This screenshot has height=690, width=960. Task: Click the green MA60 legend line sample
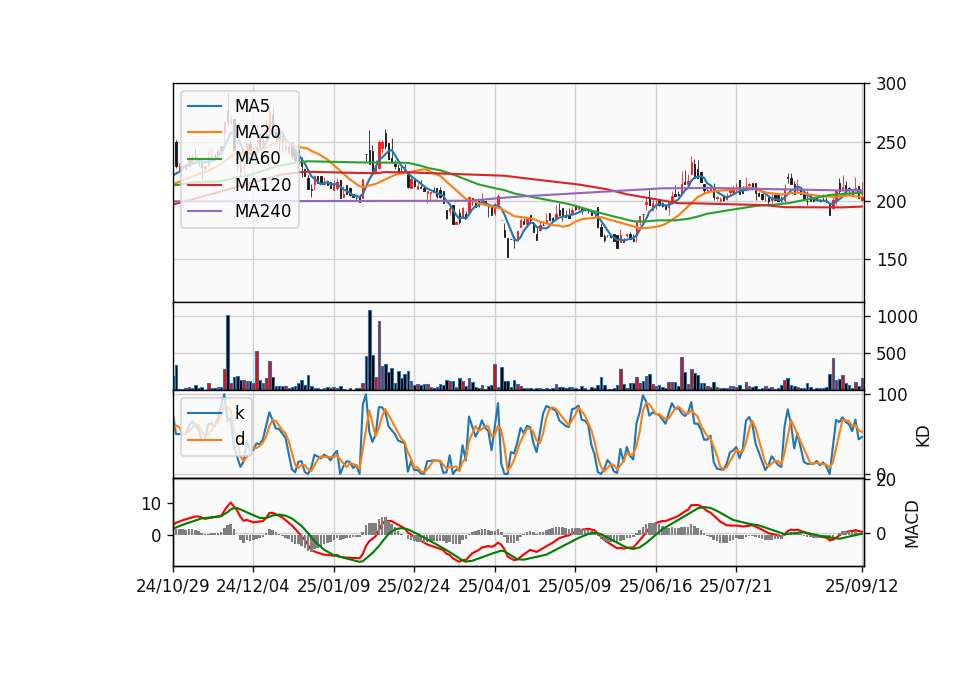click(204, 158)
